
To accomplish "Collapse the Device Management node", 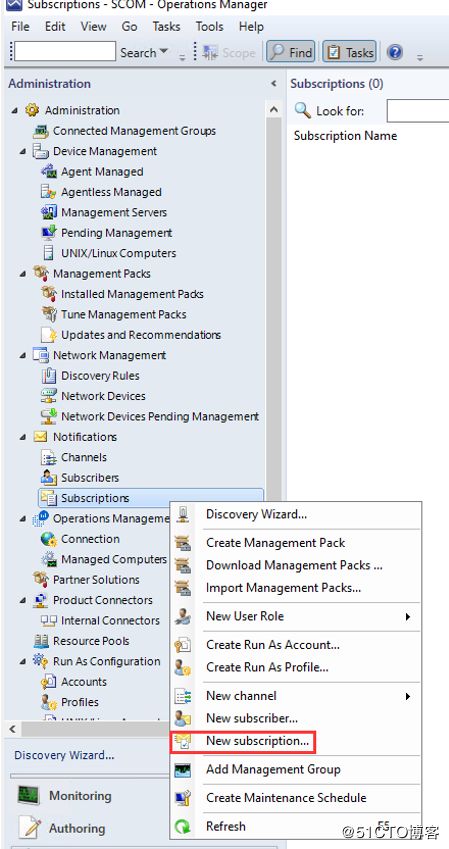I will click(x=23, y=152).
